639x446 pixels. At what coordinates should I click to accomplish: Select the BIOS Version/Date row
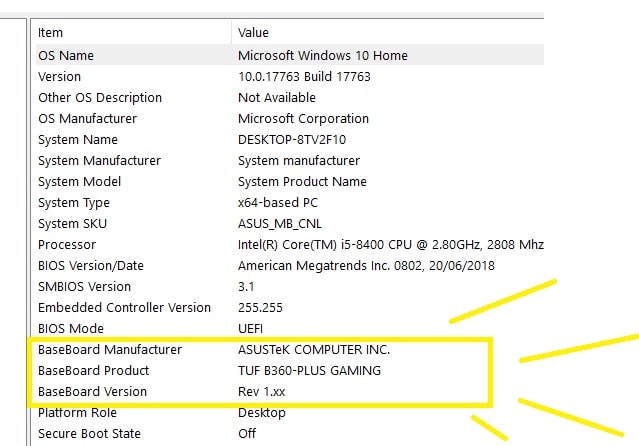click(x=91, y=265)
